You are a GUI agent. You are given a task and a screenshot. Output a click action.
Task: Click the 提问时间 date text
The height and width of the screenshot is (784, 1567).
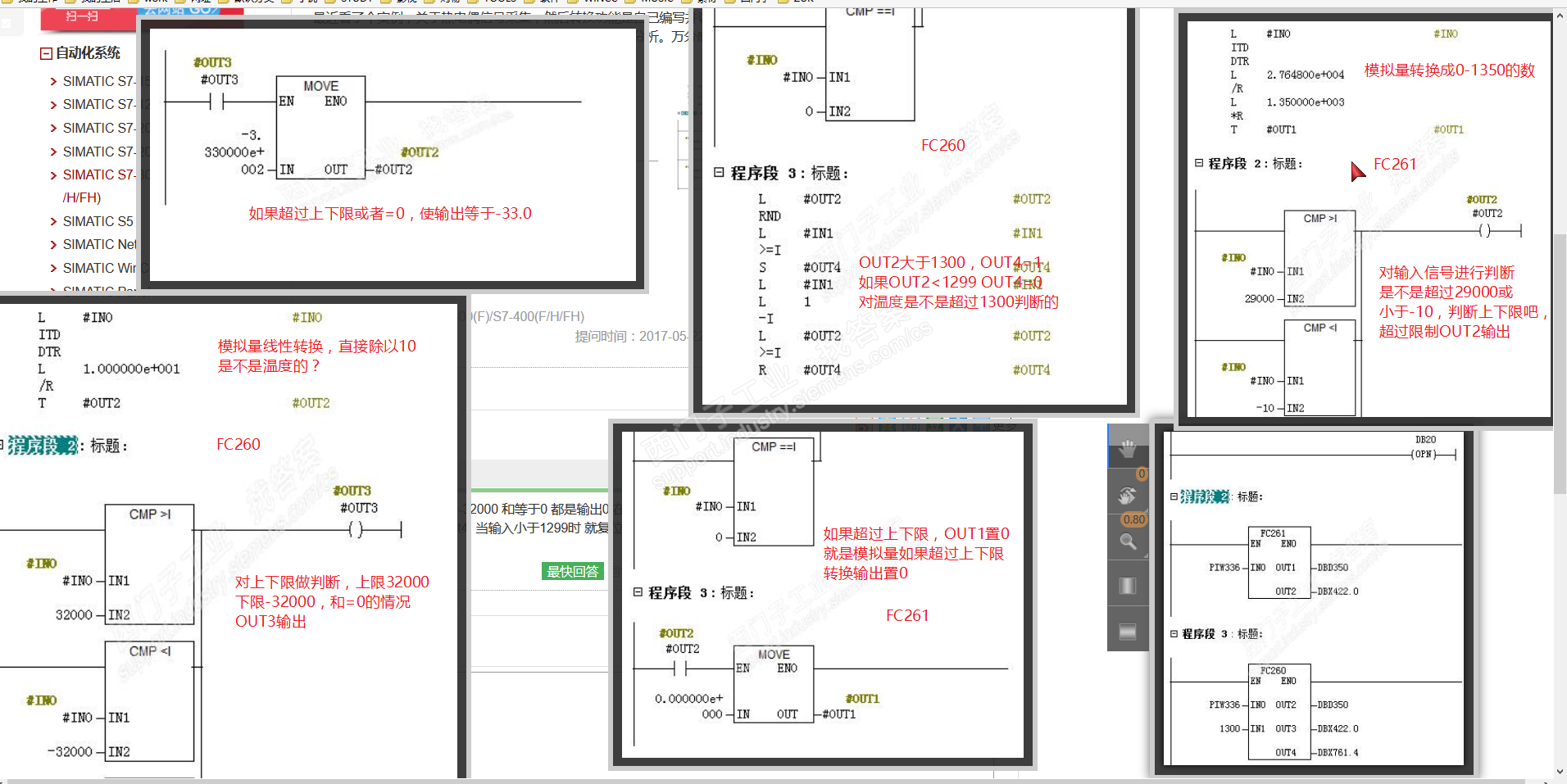(x=632, y=336)
